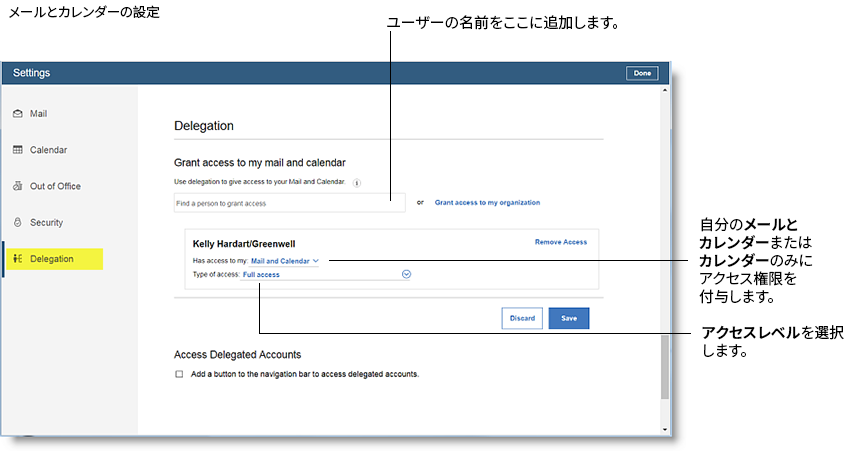Click the Discard button
The height and width of the screenshot is (451, 860).
point(522,318)
